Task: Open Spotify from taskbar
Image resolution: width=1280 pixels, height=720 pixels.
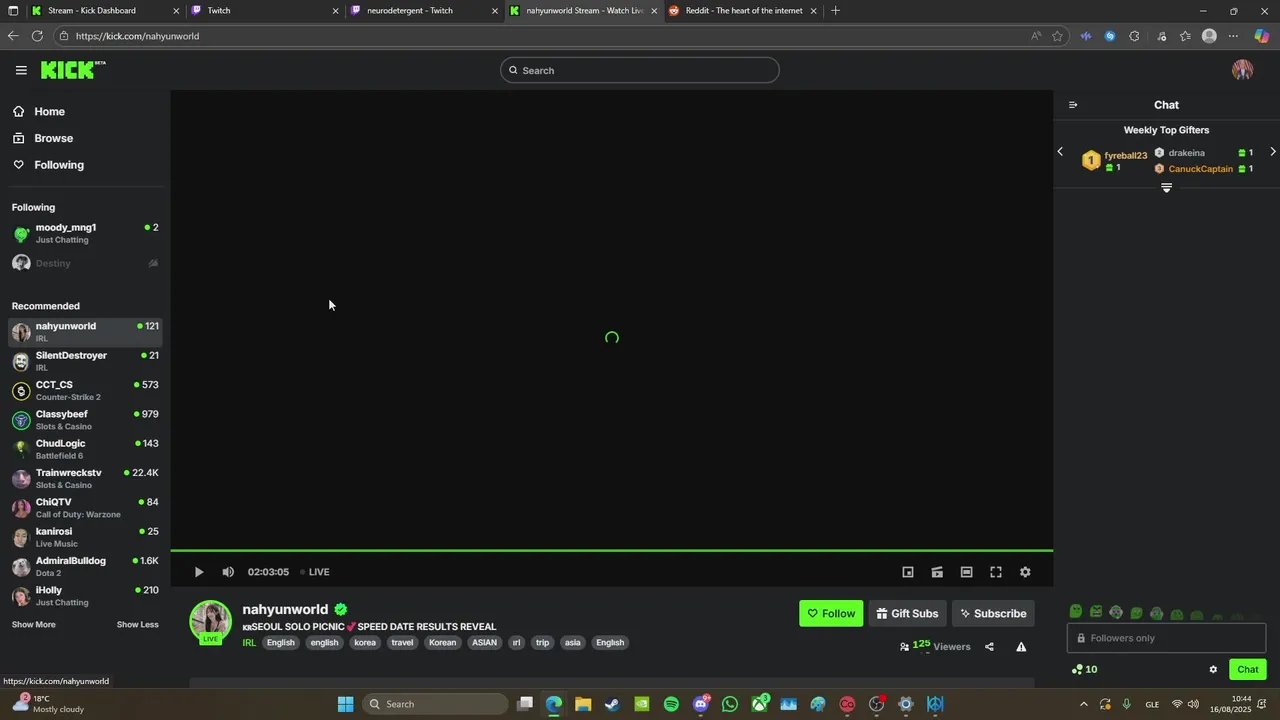Action: click(x=671, y=704)
